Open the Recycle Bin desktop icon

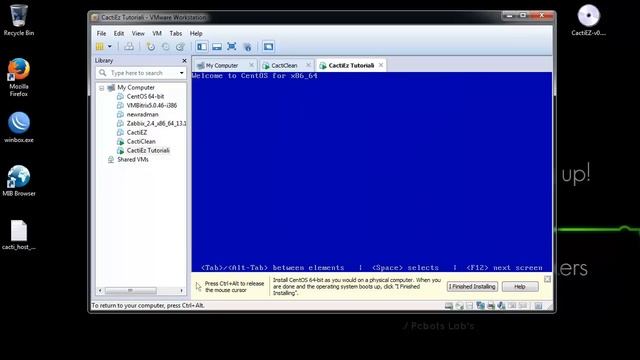18,20
